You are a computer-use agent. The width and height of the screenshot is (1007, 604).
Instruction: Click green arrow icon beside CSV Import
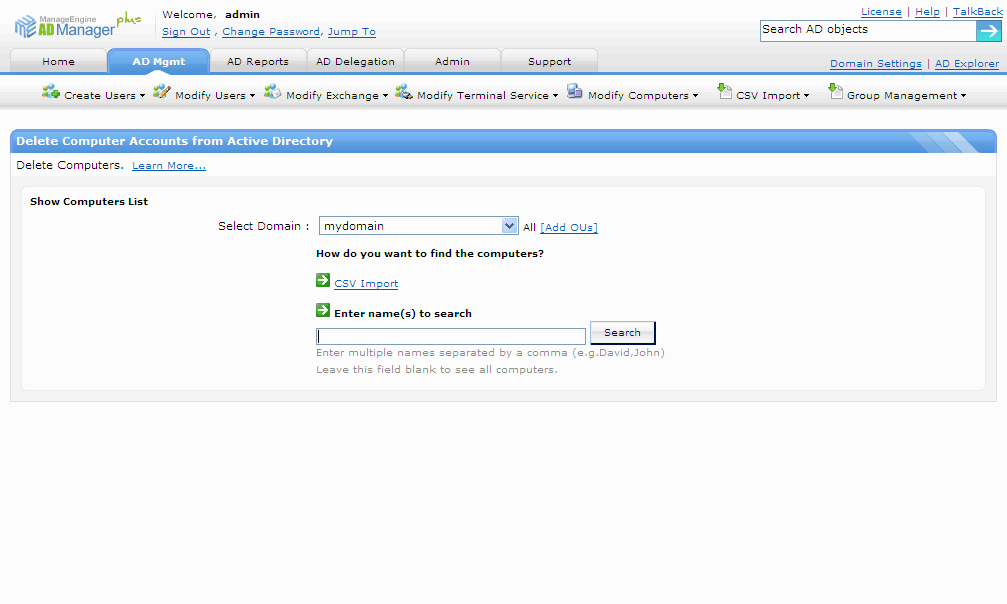click(x=323, y=280)
